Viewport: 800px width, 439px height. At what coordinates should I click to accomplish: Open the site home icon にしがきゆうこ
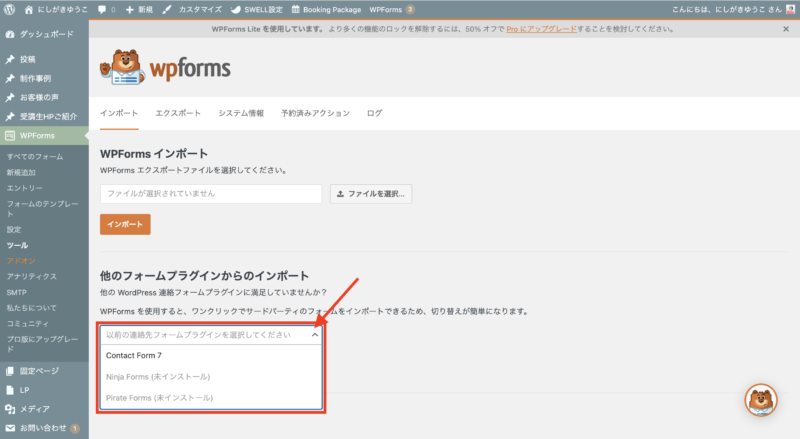[29, 9]
